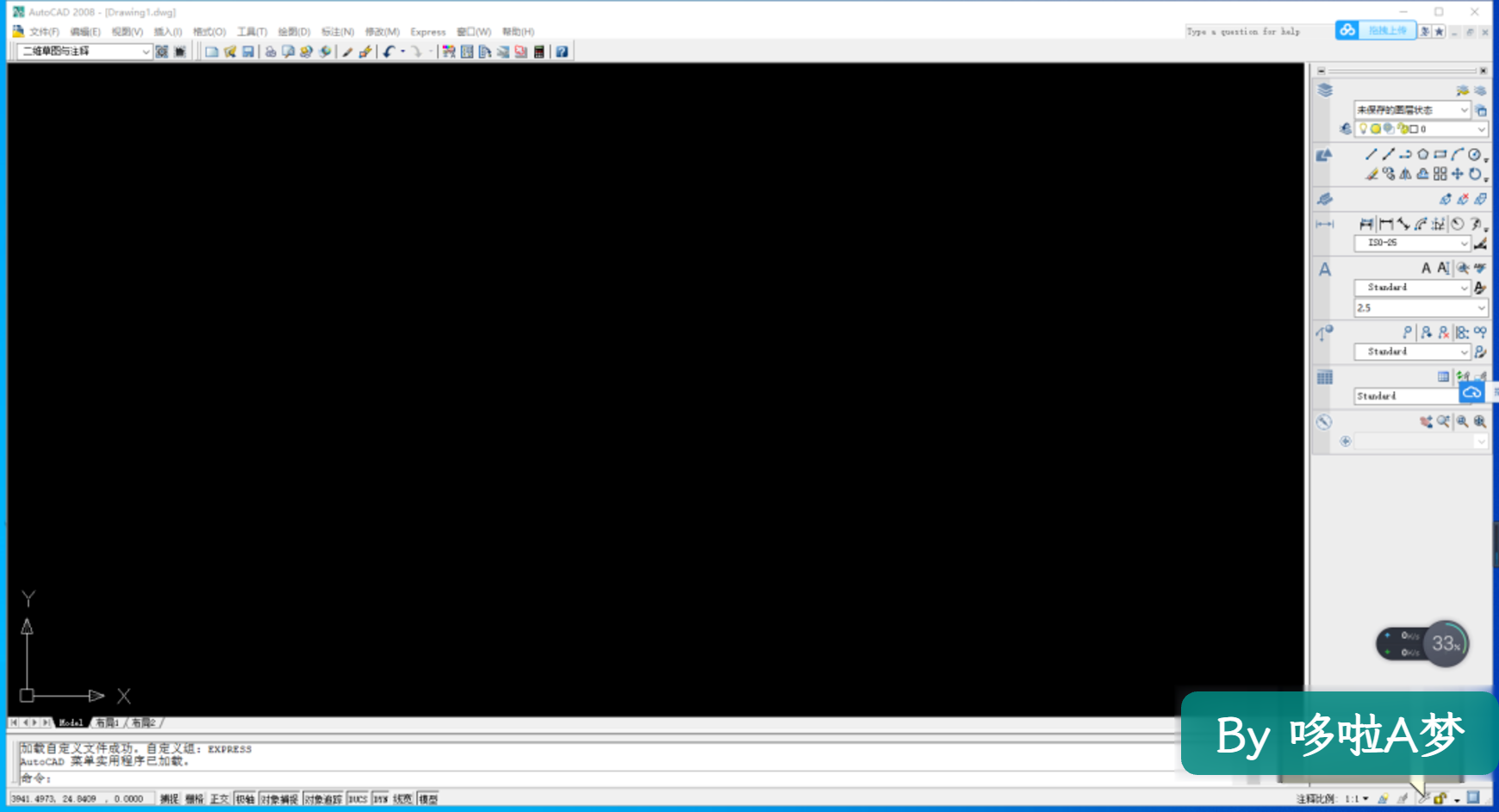Select the Polygon tool in dashboard

click(x=1422, y=155)
